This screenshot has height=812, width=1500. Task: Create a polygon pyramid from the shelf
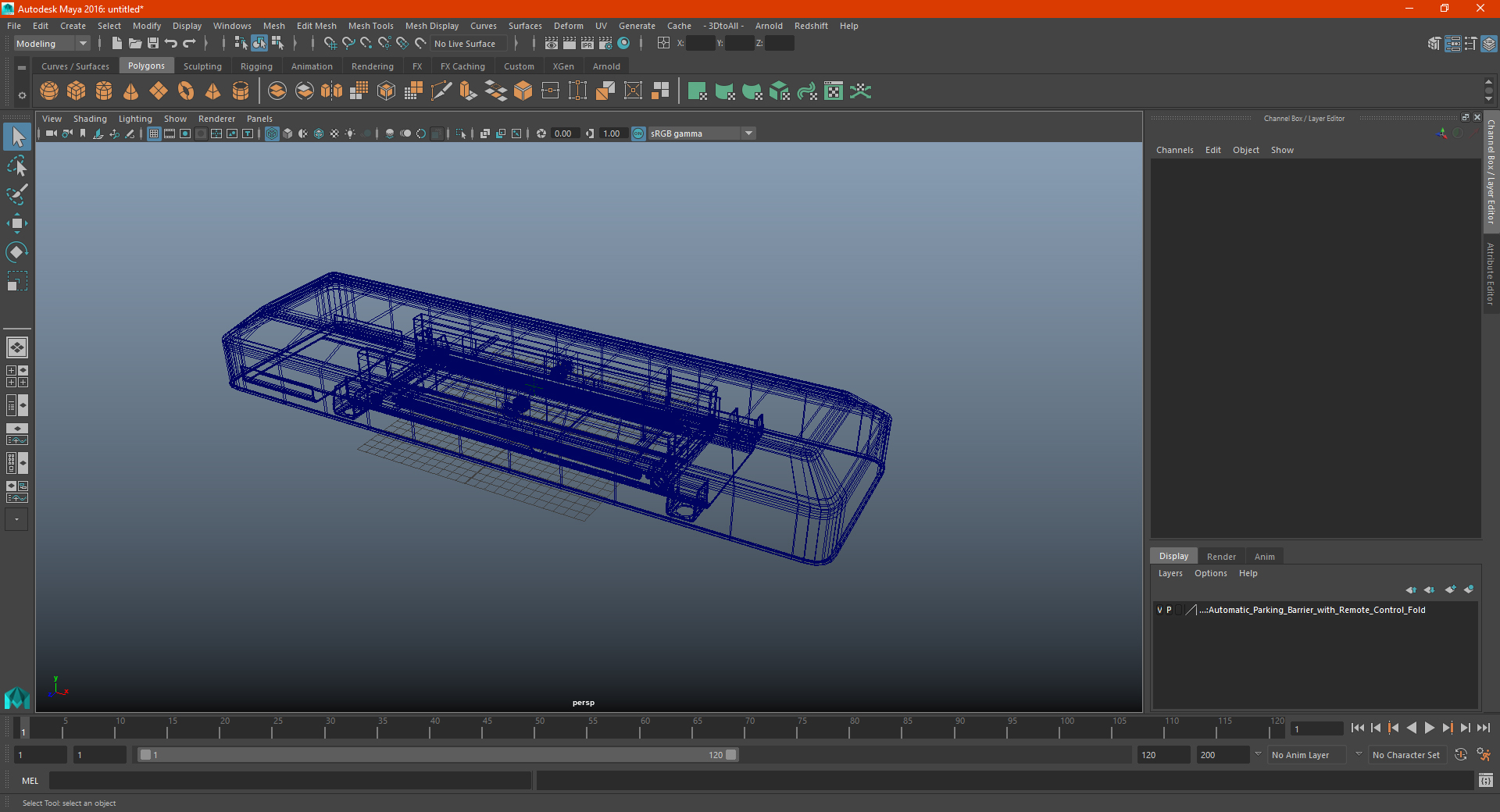point(213,91)
